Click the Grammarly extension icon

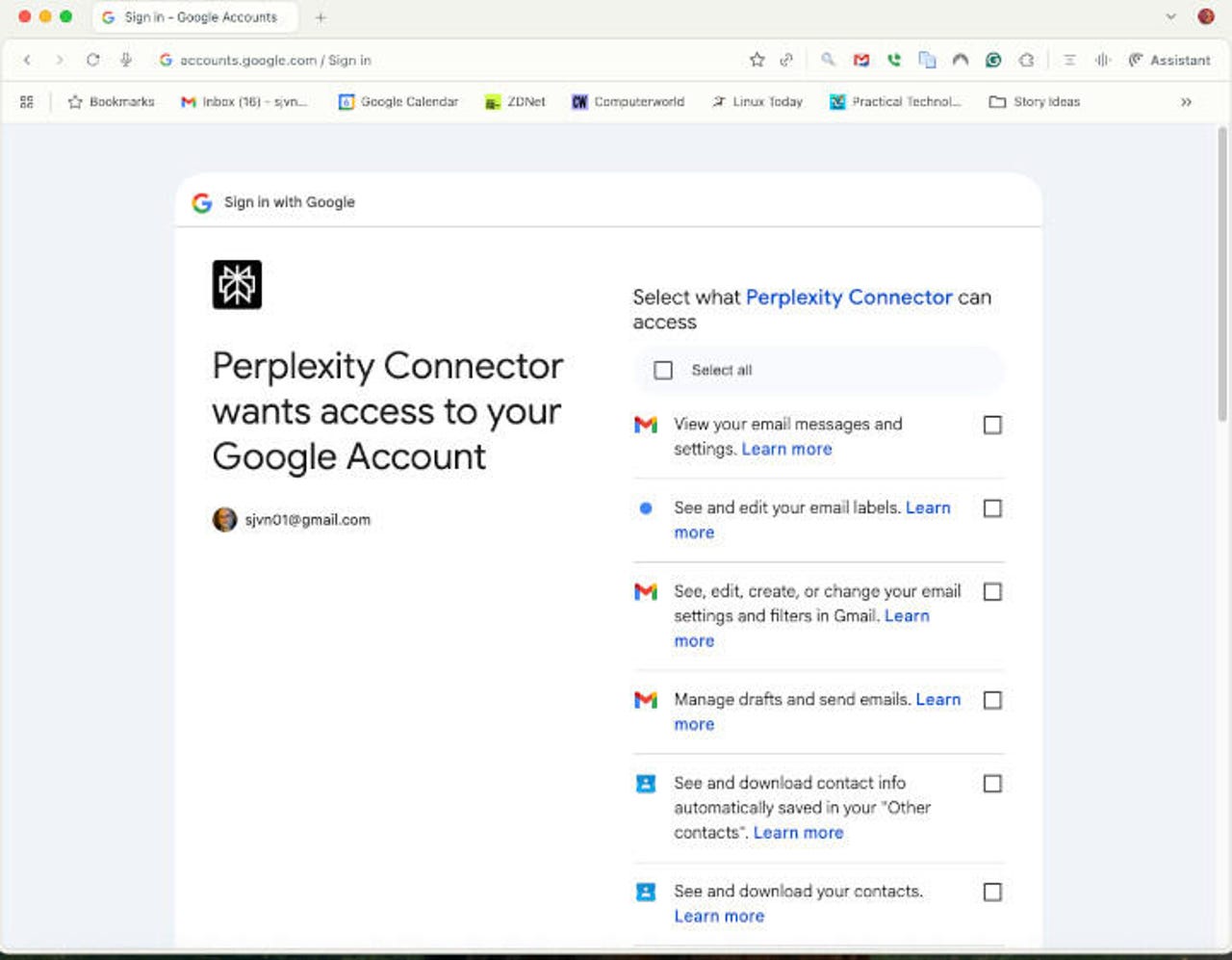[x=993, y=60]
